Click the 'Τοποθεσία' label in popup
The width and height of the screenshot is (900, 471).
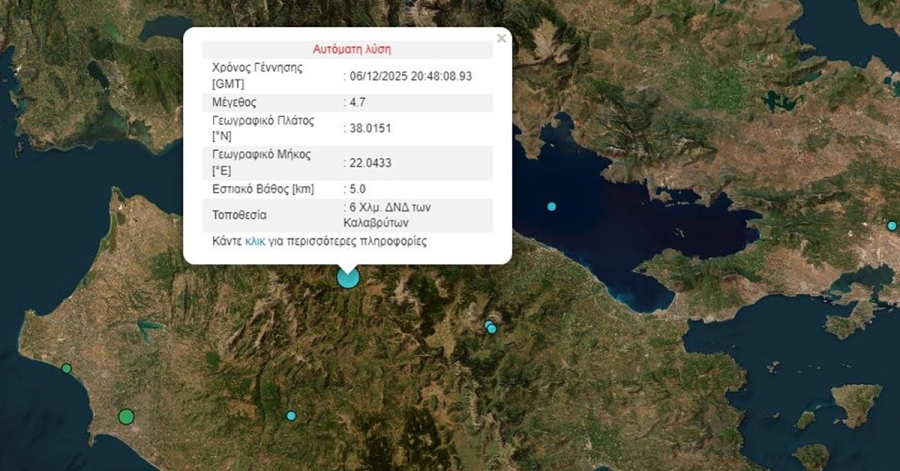pyautogui.click(x=241, y=215)
